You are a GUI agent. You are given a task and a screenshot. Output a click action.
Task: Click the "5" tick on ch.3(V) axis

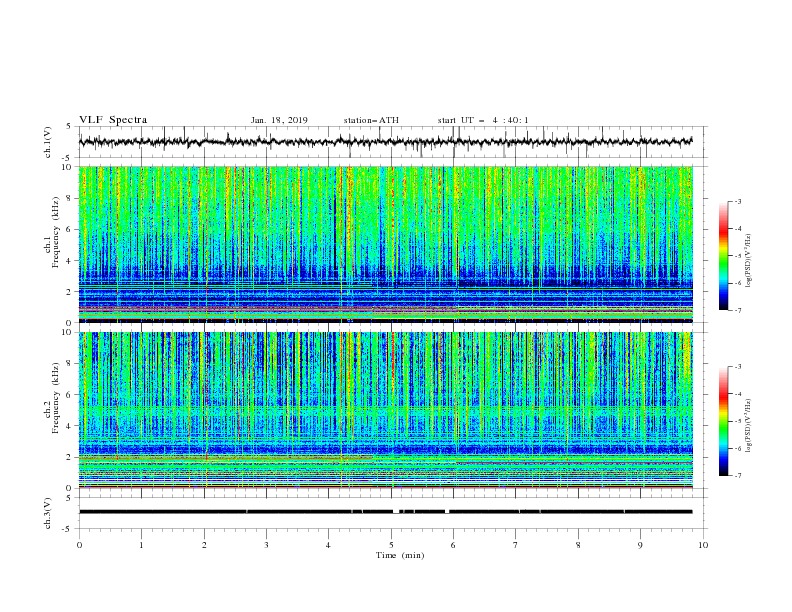[x=69, y=497]
